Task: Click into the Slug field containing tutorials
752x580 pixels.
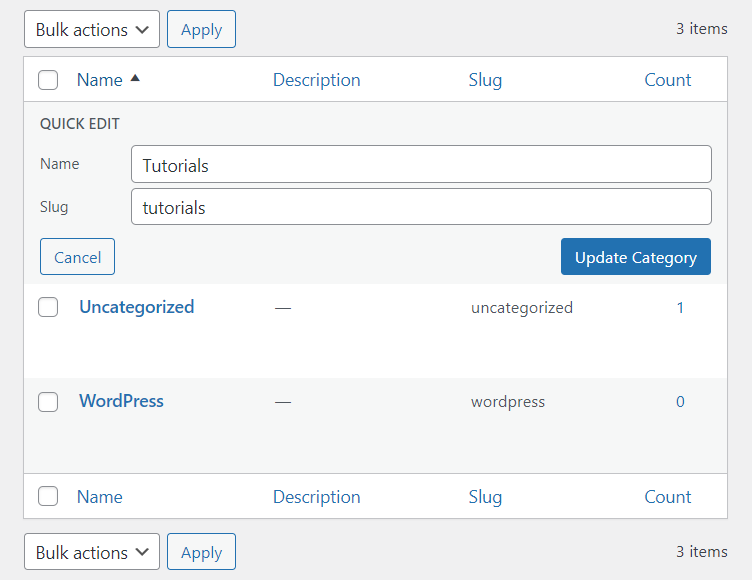Action: click(x=421, y=208)
